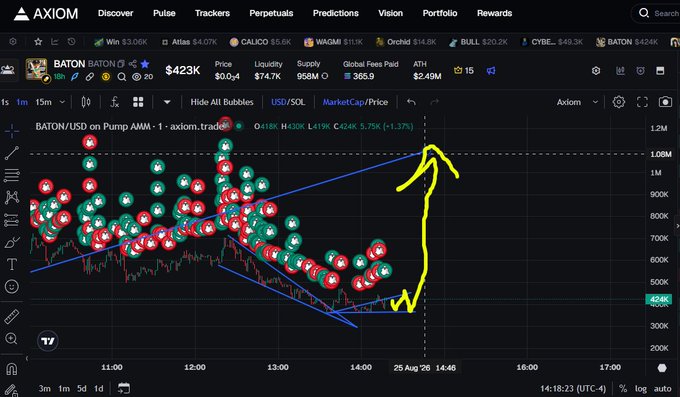Select the CALICO $5.6K ticker

(260, 42)
